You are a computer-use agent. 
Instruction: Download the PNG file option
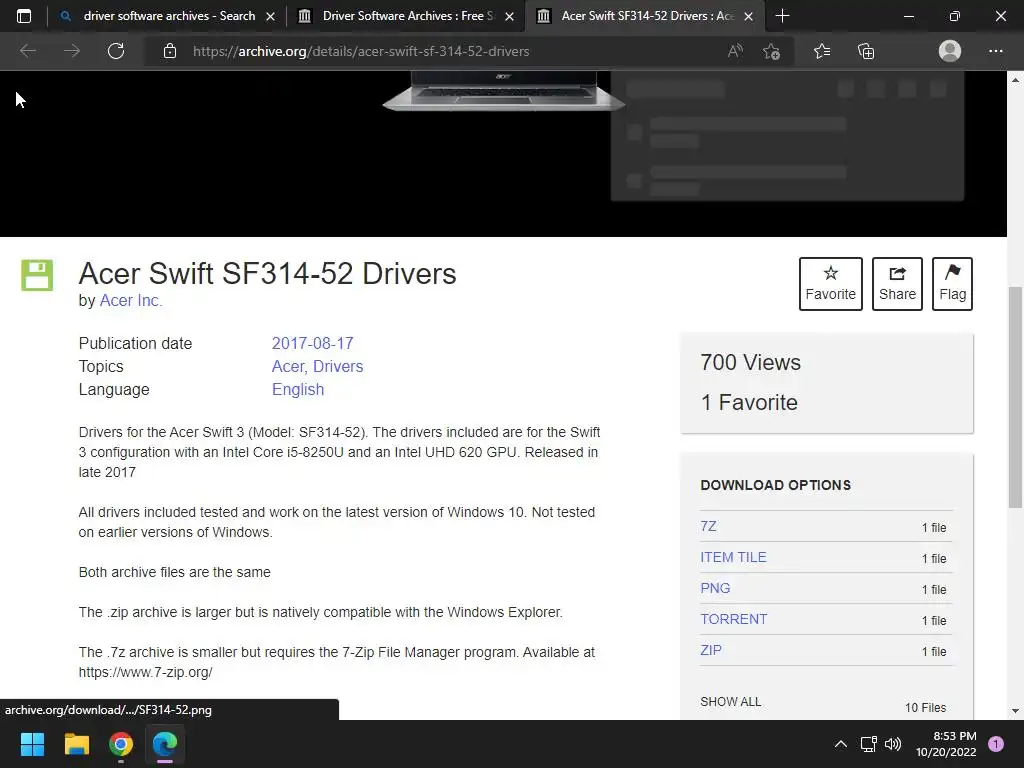pos(715,588)
